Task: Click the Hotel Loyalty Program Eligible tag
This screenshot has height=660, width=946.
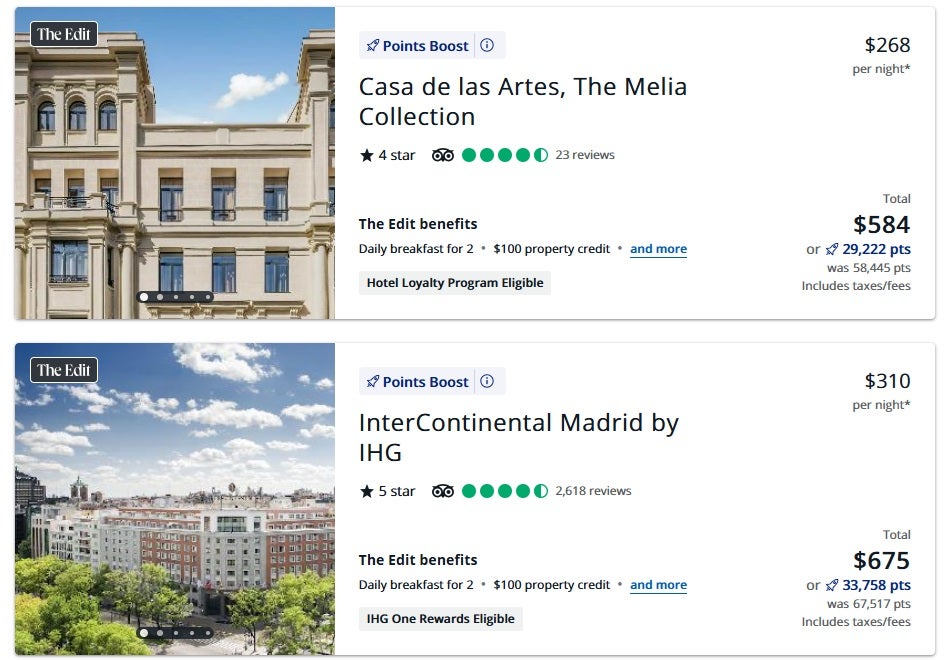Action: coord(455,283)
